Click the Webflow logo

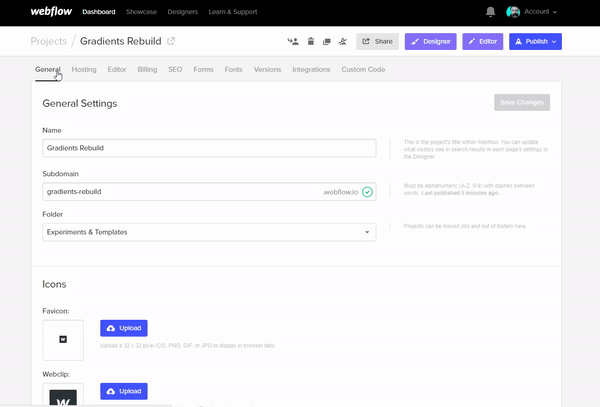(x=51, y=11)
